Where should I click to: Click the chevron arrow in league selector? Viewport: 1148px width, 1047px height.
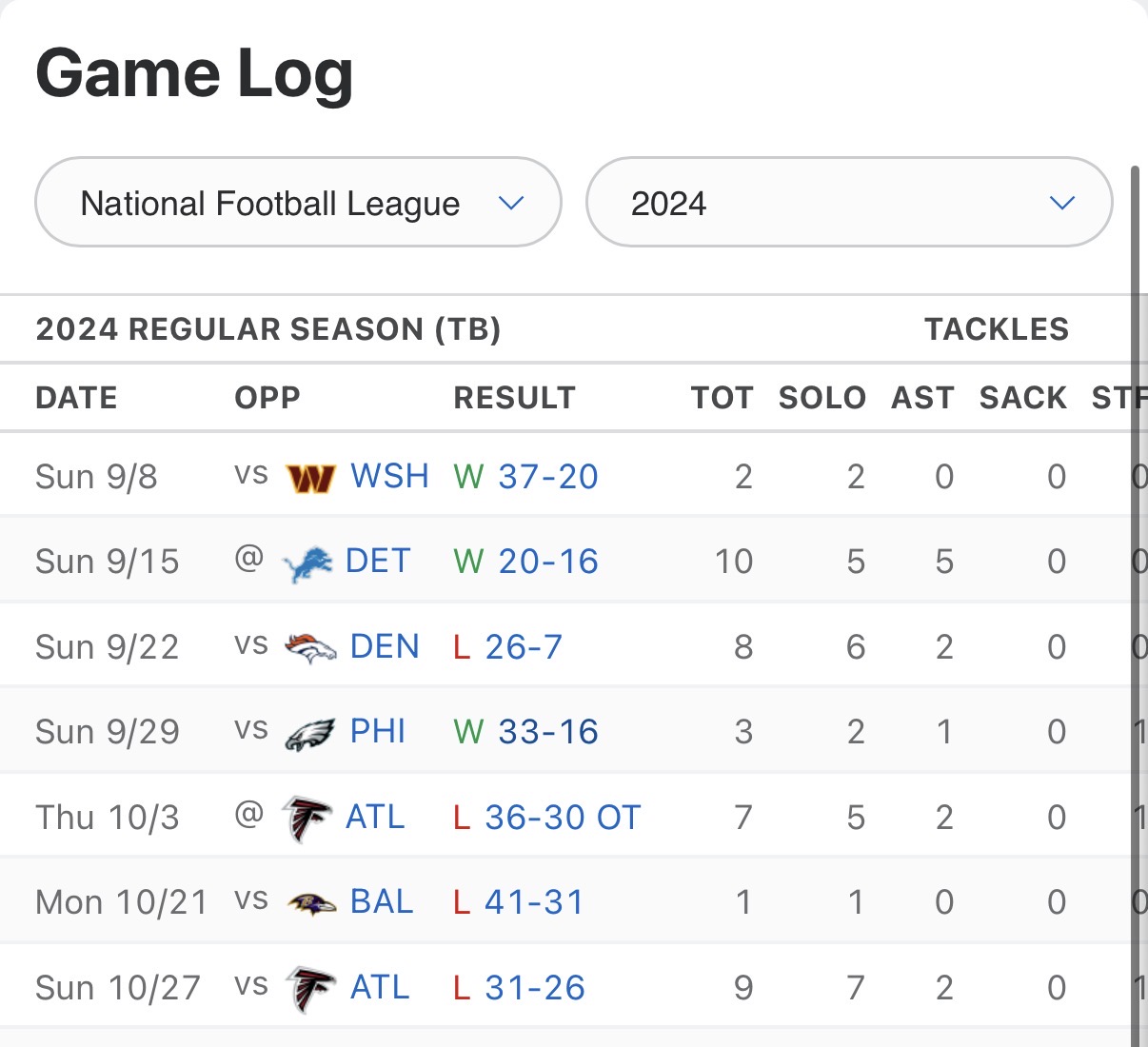click(511, 203)
